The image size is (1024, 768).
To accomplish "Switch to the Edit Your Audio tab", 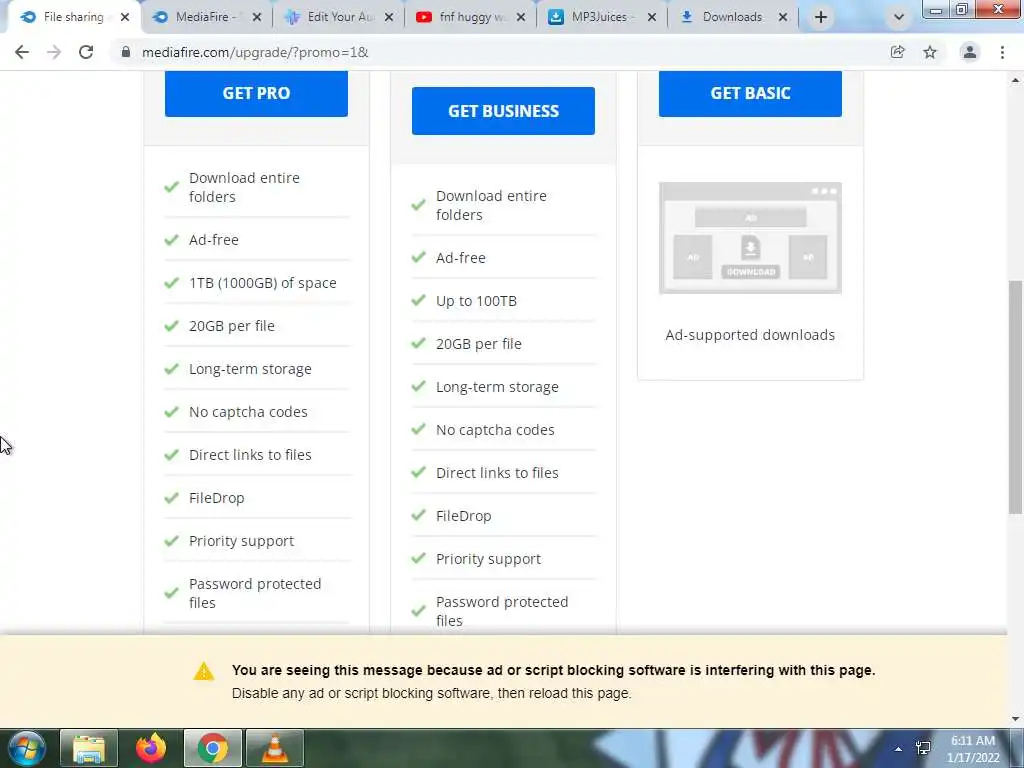I will tap(339, 17).
